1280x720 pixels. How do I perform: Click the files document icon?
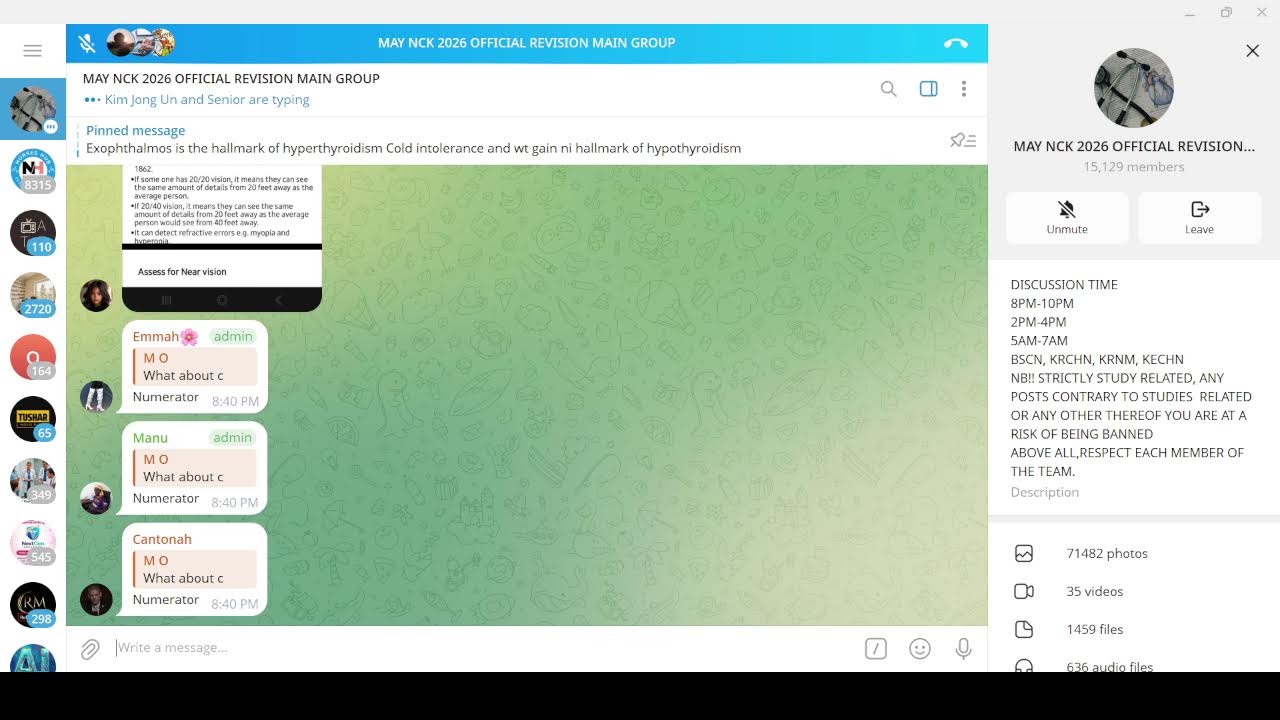(1024, 629)
